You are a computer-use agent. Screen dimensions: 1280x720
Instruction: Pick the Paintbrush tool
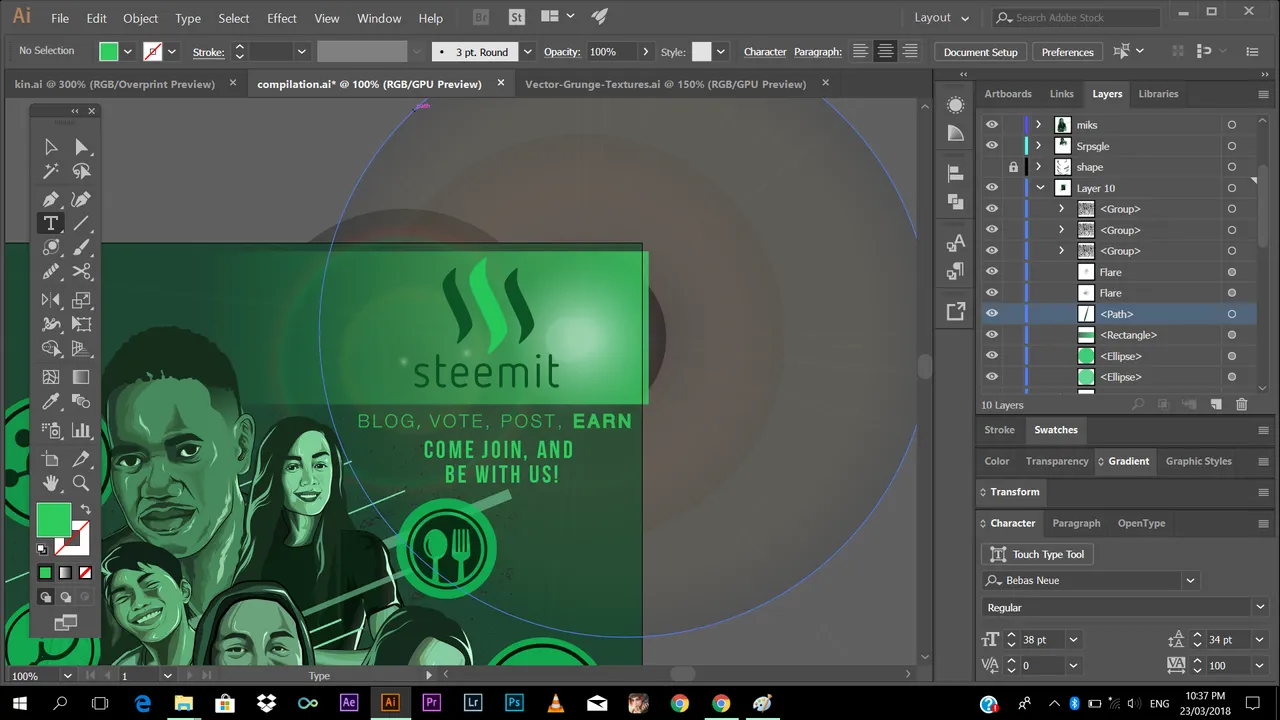[81, 247]
